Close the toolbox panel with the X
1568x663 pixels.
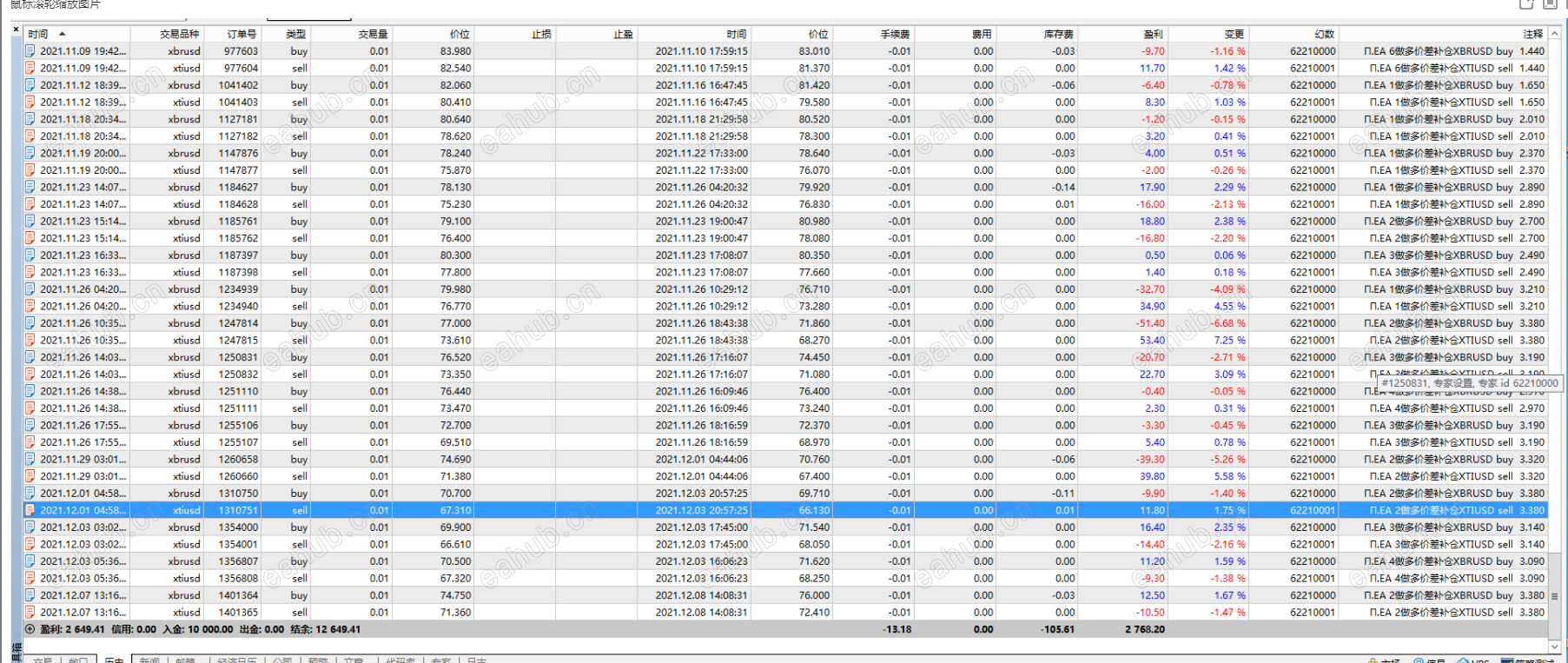tap(16, 30)
